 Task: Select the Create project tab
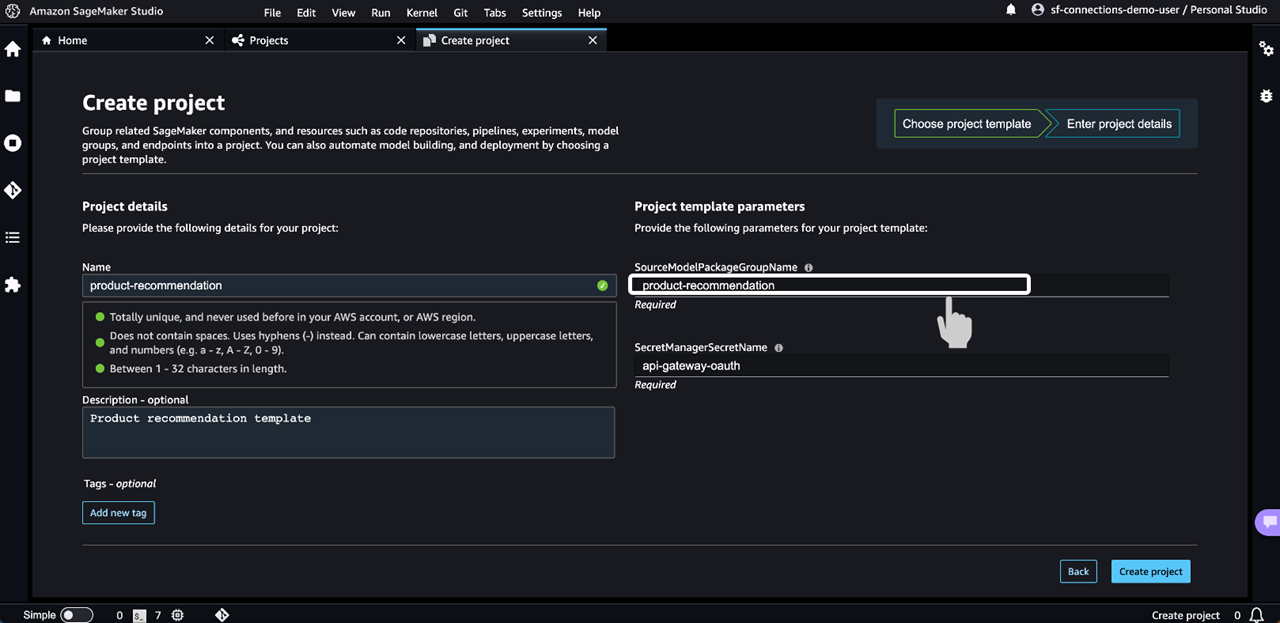point(510,40)
